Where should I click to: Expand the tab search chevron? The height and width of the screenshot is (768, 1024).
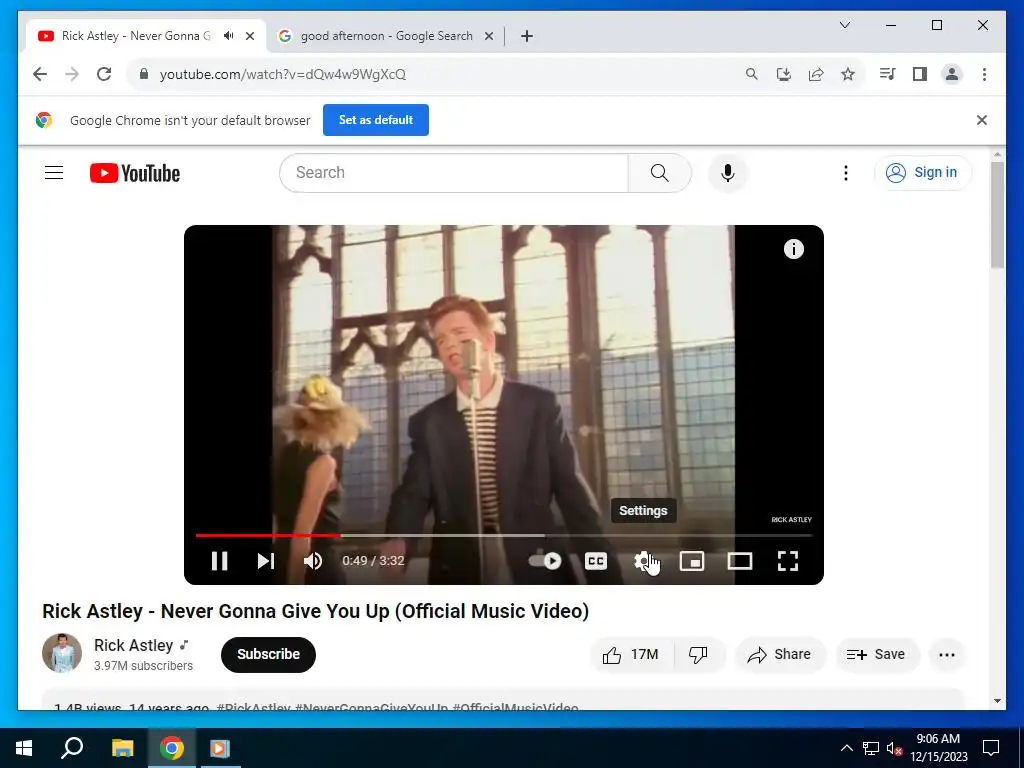point(844,25)
